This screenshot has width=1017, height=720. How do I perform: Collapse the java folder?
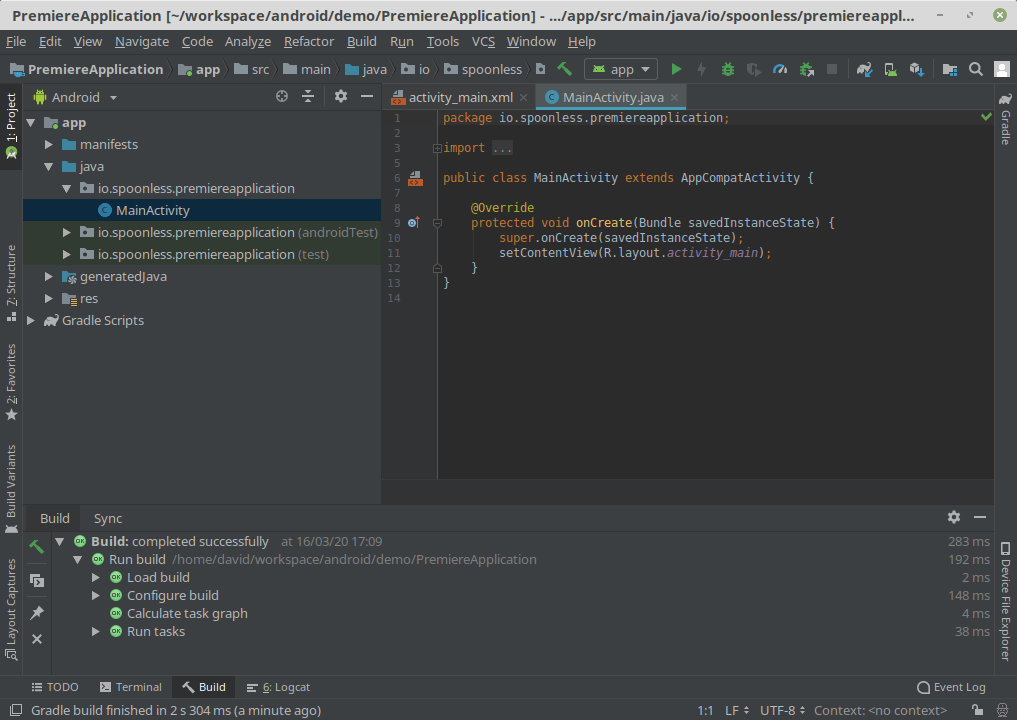tap(49, 167)
